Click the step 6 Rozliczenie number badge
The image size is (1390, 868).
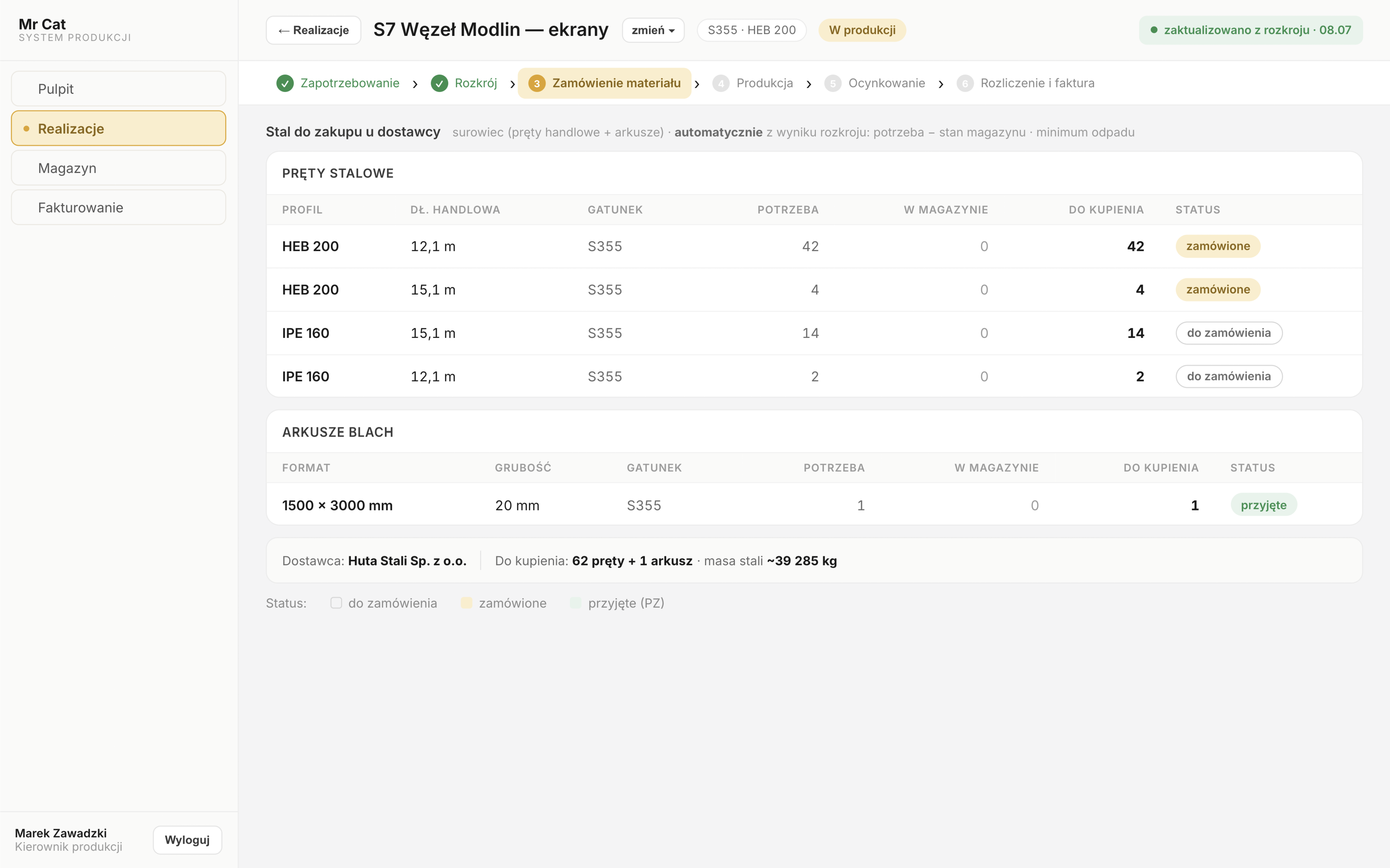point(965,83)
